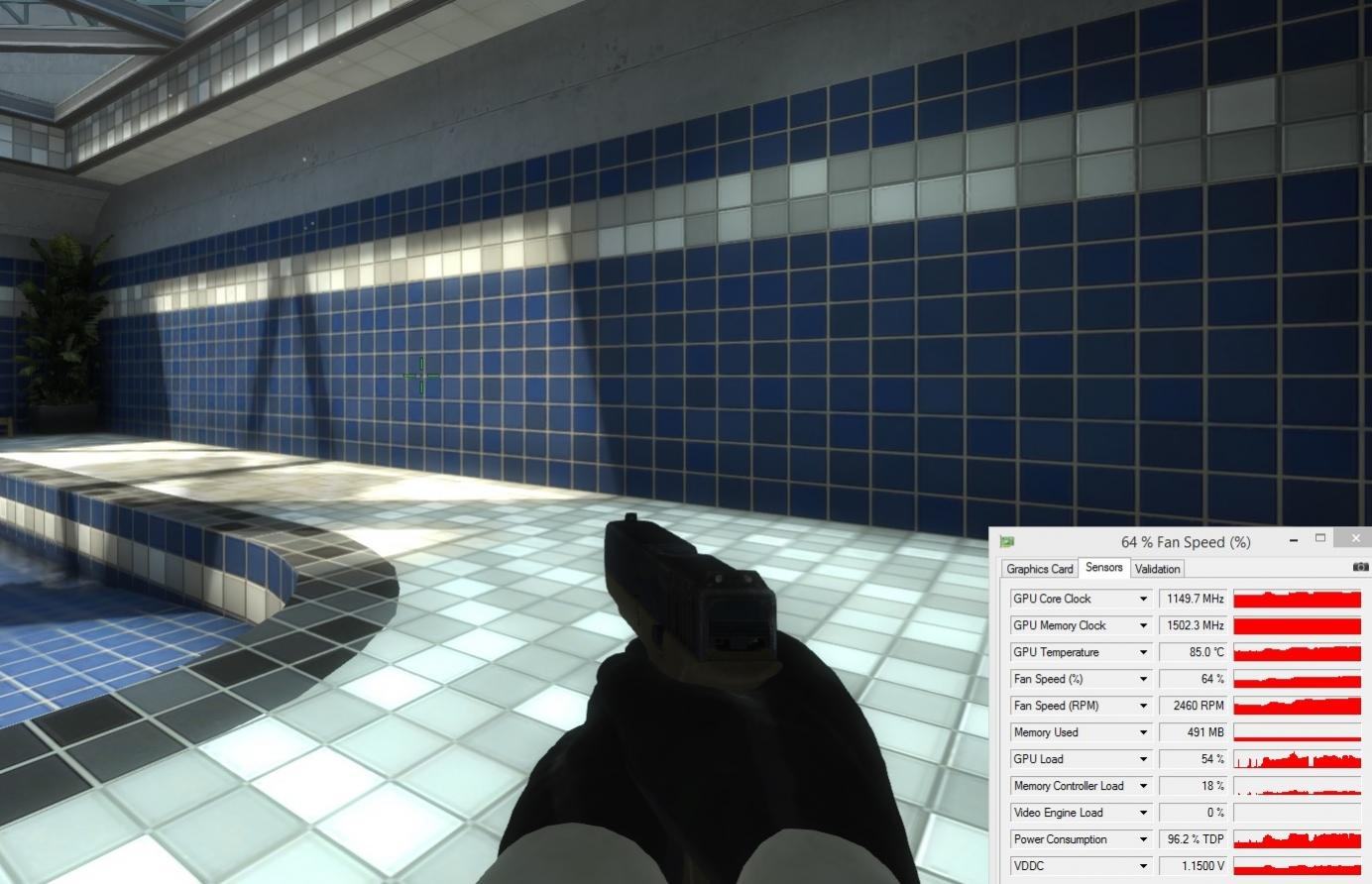Screen dimensions: 1372x884
Task: Click the GPU Temperature history graph
Action: [1297, 652]
